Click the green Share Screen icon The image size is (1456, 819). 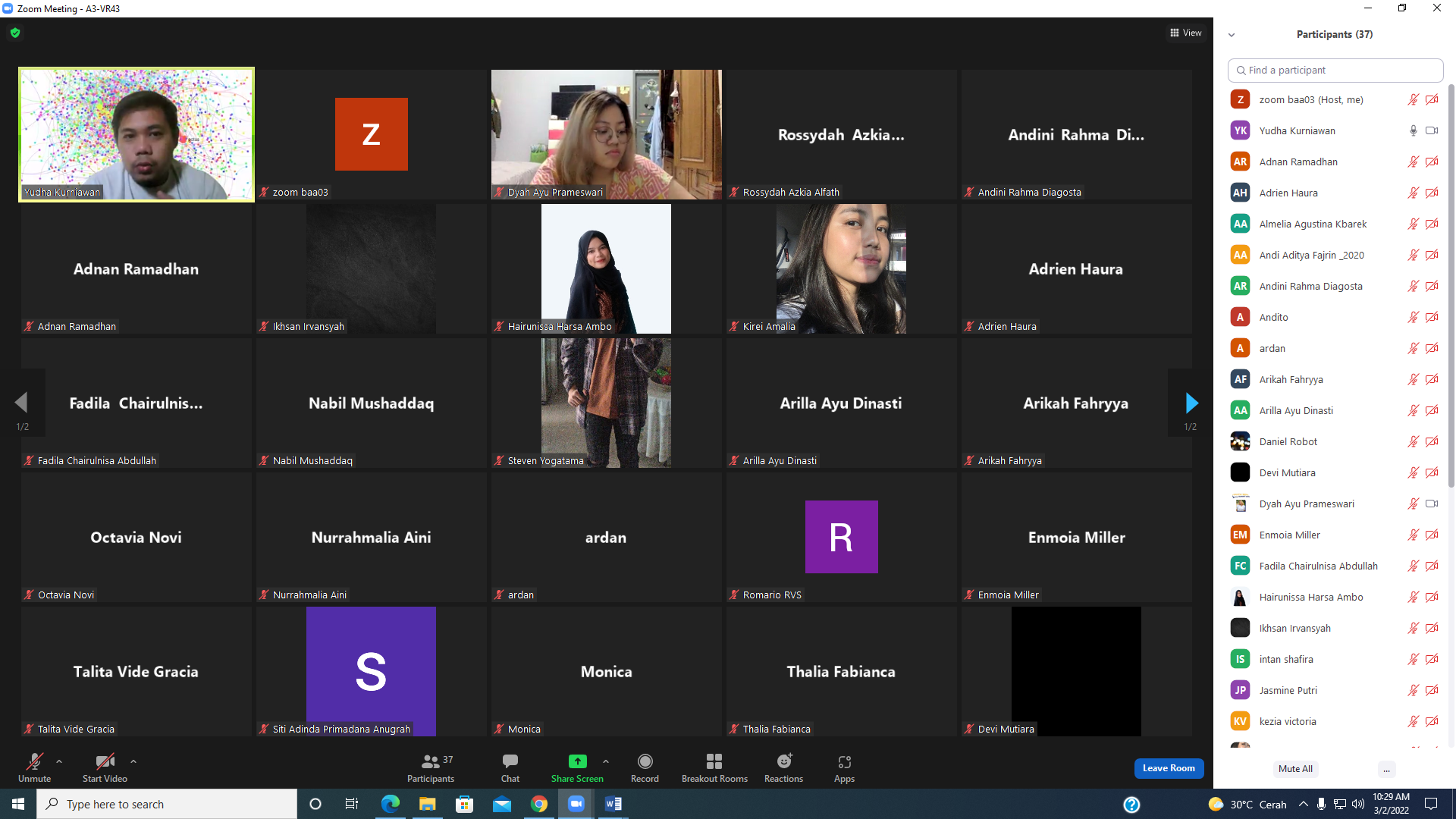[578, 761]
